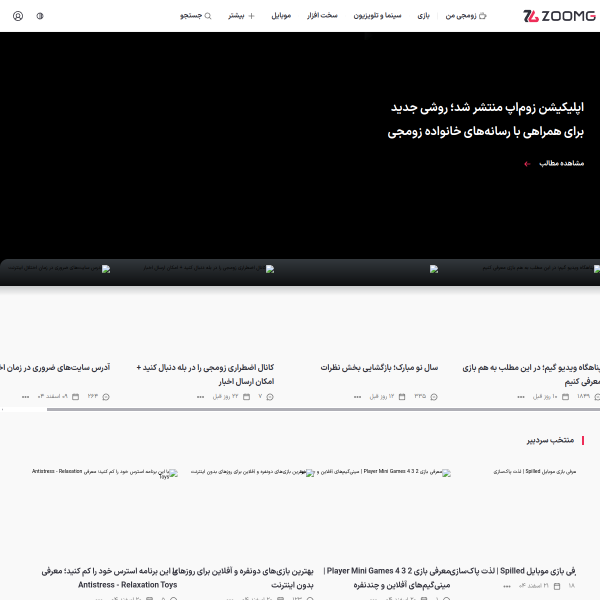Click the مشاهده مطالب link
The width and height of the screenshot is (600, 600).
tap(561, 163)
